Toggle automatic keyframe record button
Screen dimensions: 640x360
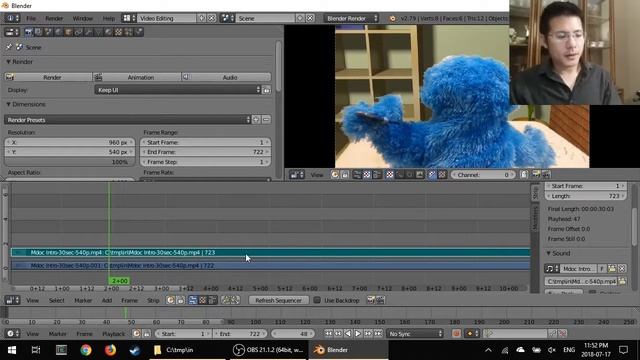(x=456, y=333)
